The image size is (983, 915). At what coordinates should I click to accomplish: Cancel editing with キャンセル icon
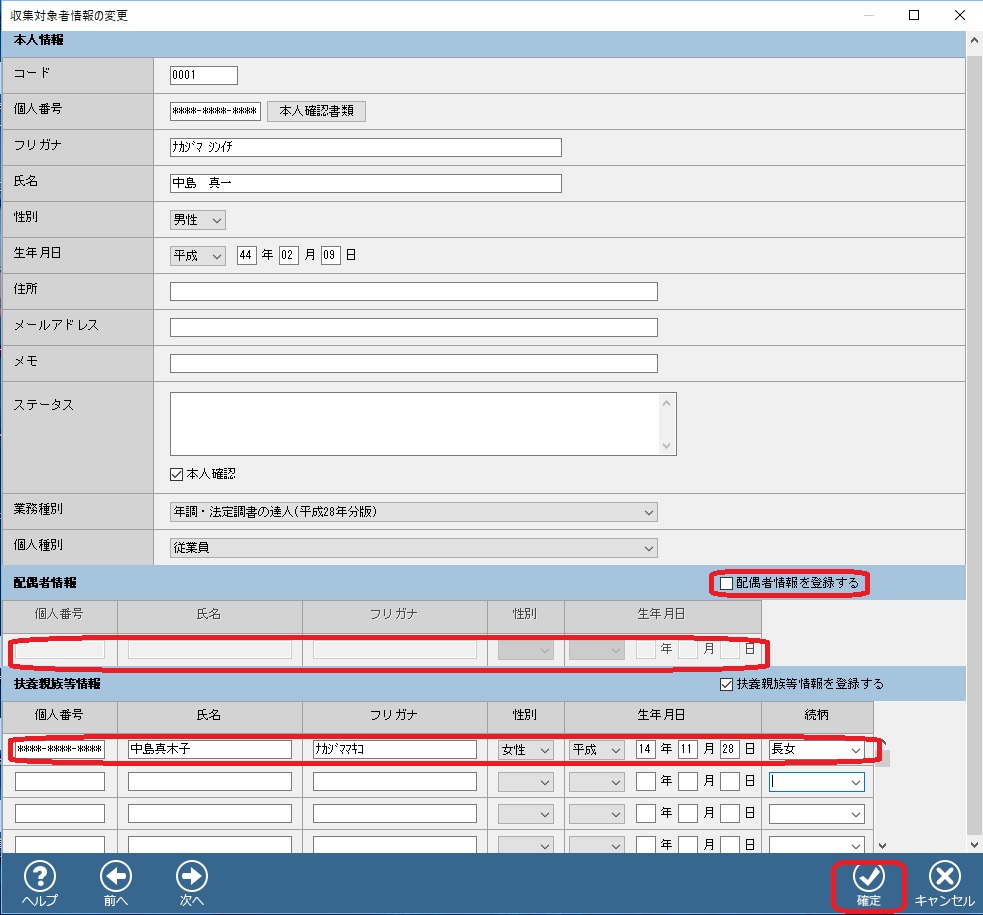click(x=944, y=879)
